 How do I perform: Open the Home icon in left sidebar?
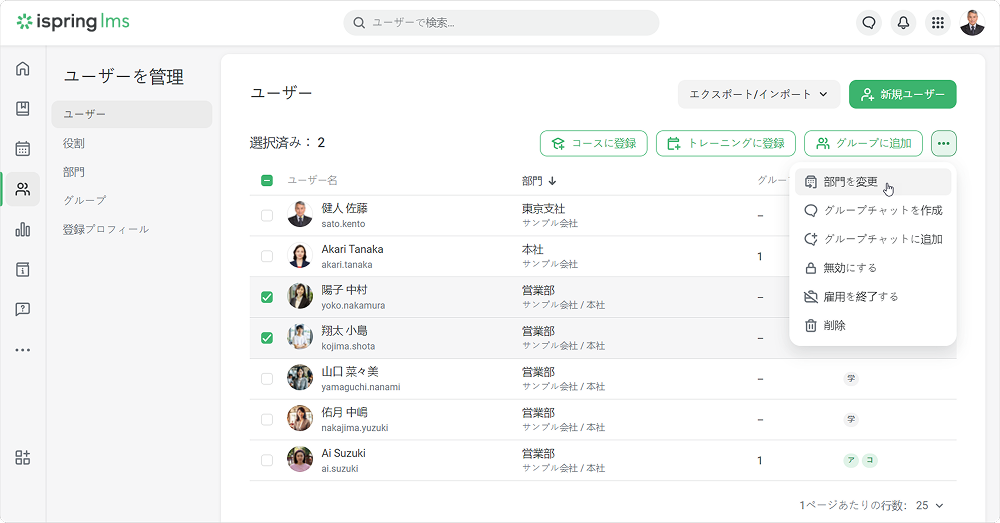[22, 69]
